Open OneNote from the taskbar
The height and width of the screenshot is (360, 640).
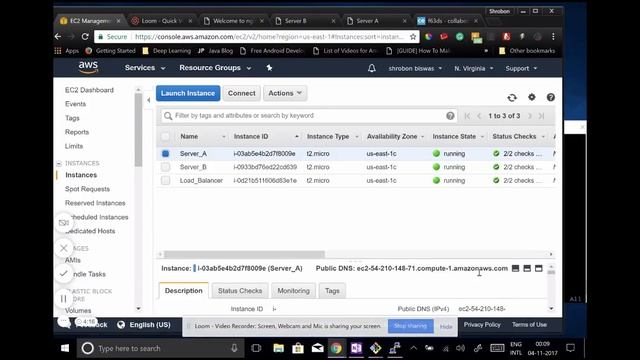tap(356, 348)
